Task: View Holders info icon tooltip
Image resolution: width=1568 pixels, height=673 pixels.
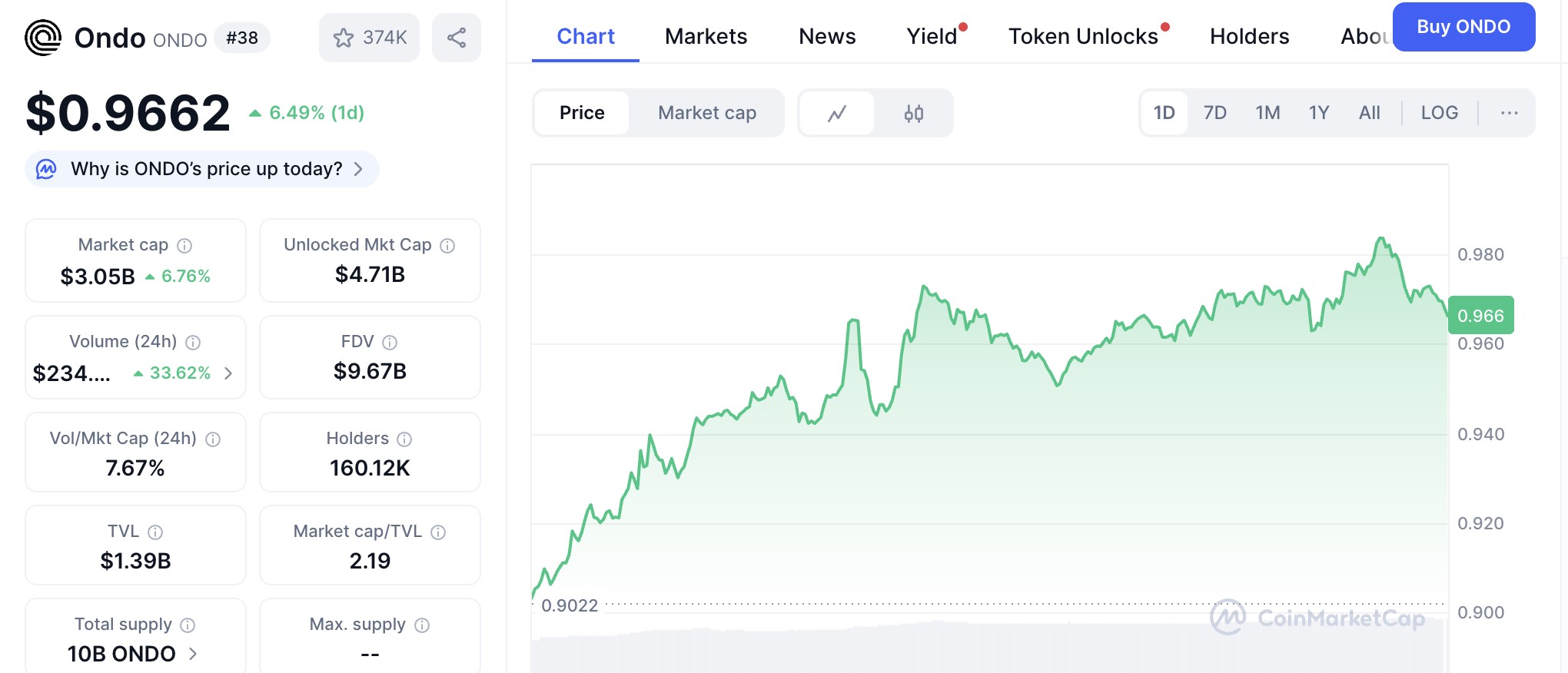Action: tap(404, 439)
